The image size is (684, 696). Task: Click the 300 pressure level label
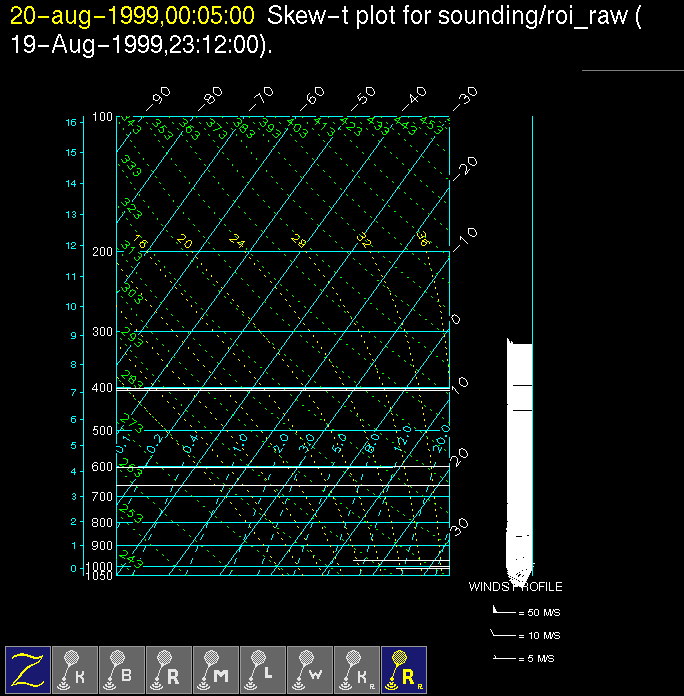point(102,332)
